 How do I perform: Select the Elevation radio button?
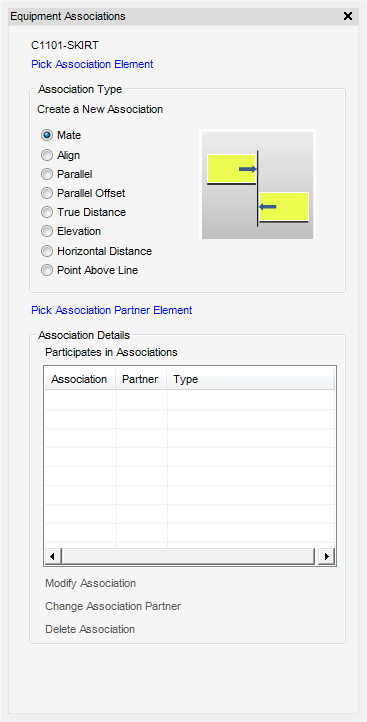pos(47,231)
